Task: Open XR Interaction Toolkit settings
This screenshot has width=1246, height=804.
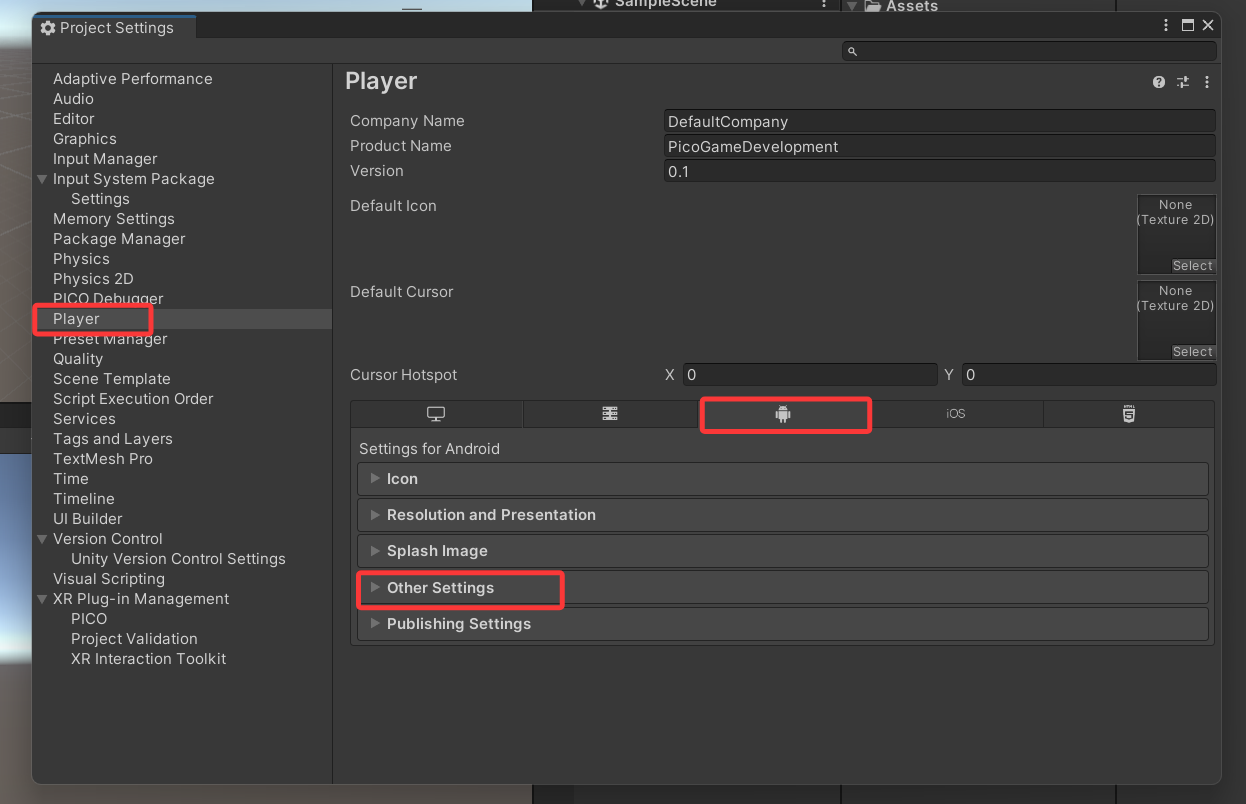Action: [148, 659]
